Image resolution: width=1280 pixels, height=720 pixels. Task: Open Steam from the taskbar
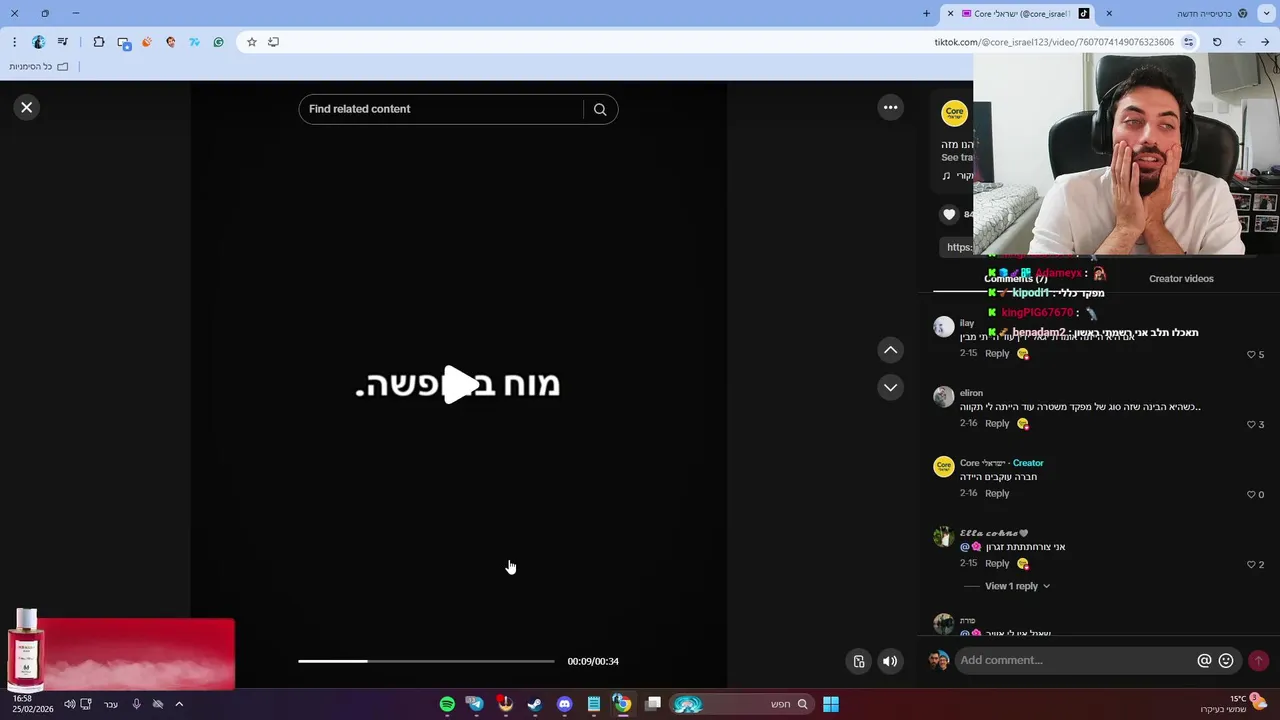click(x=535, y=704)
